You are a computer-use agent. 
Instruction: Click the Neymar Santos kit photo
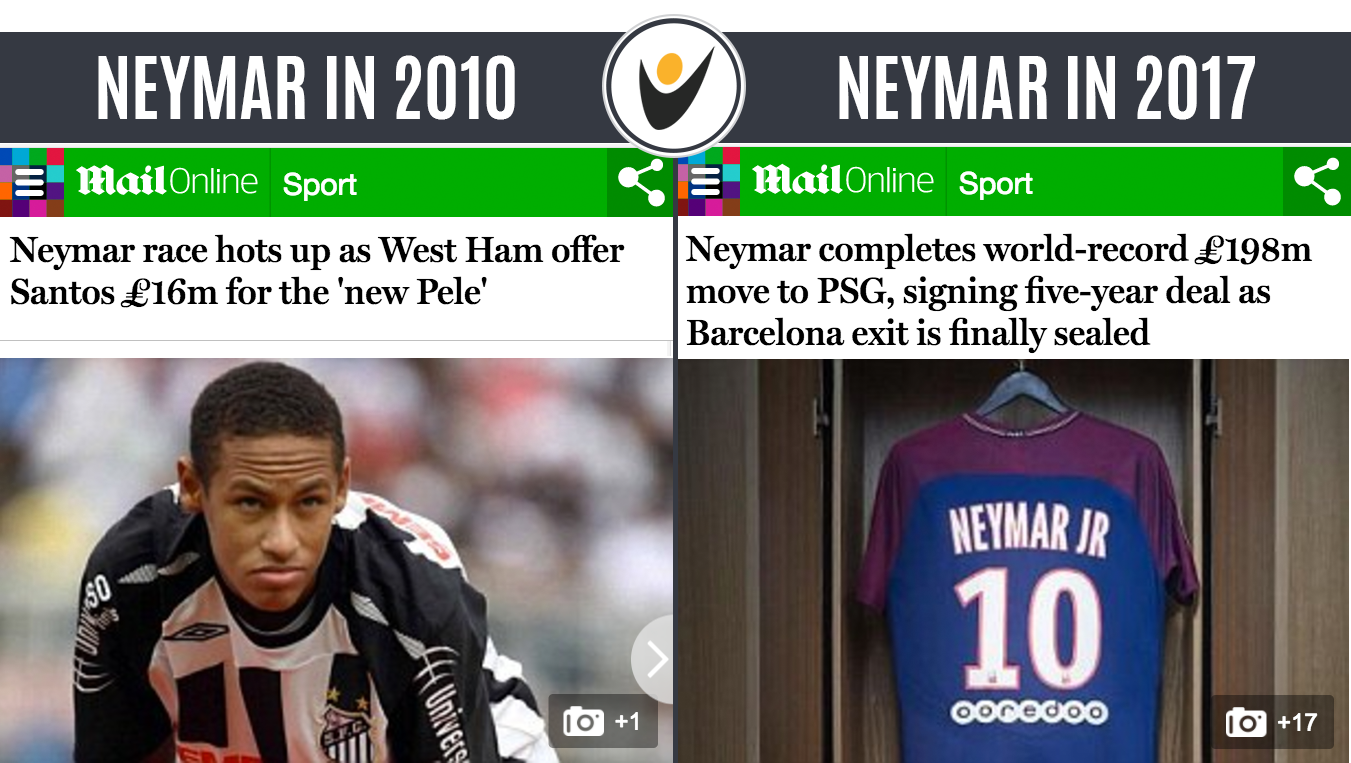tap(336, 560)
